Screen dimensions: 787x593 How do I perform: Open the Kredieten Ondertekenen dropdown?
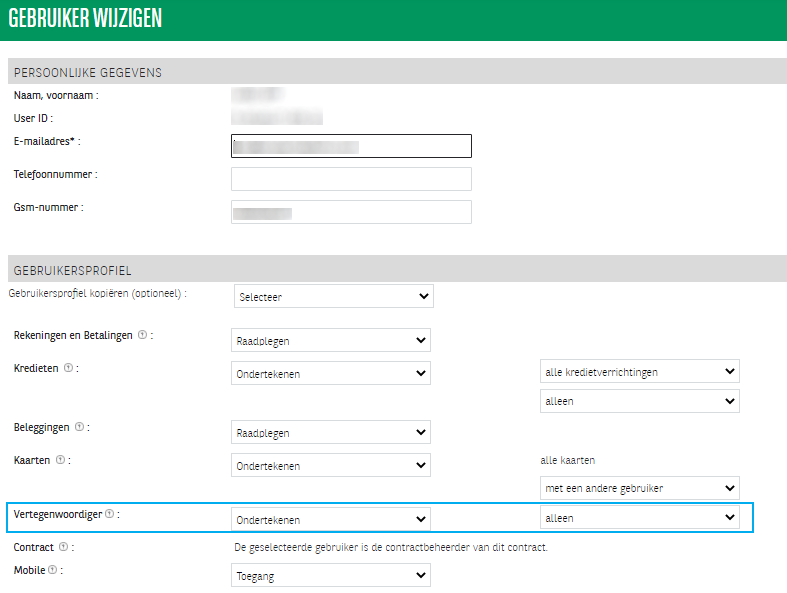click(330, 374)
